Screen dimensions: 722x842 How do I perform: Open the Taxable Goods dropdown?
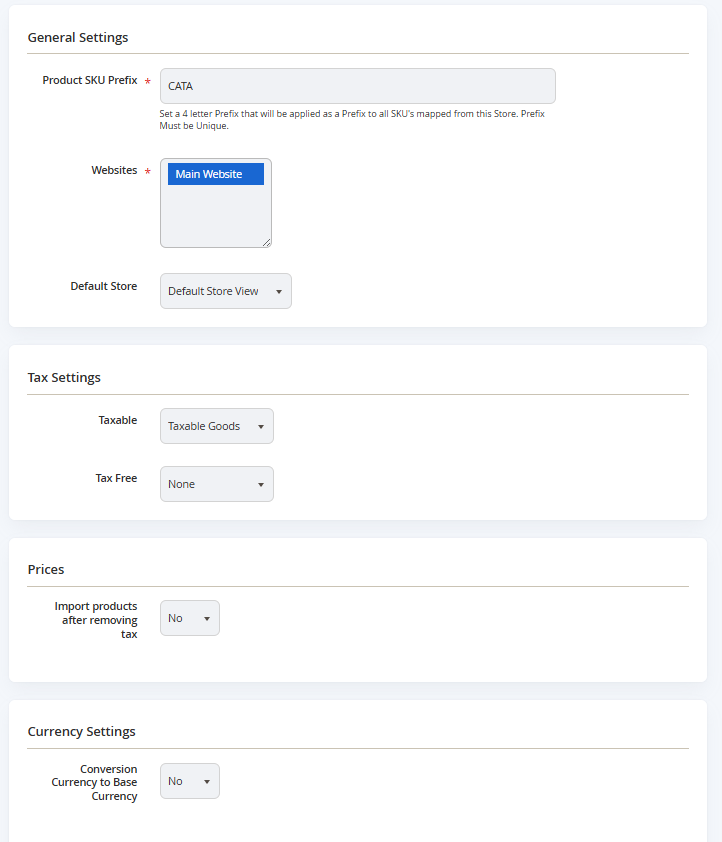[x=217, y=426]
